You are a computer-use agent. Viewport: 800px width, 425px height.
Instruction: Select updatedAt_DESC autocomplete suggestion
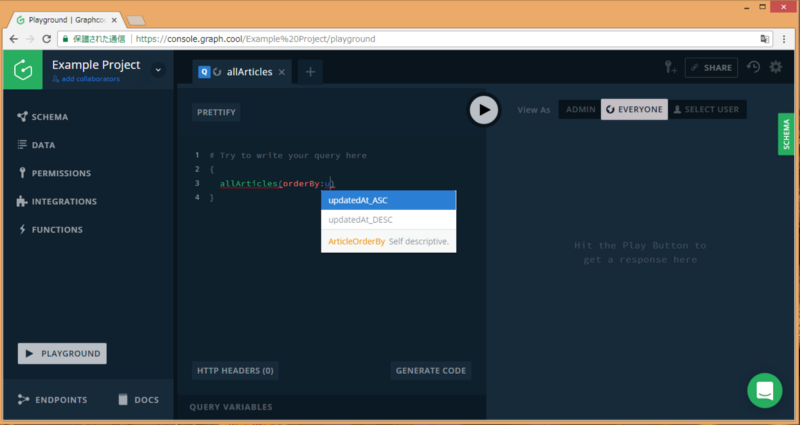[x=388, y=220]
